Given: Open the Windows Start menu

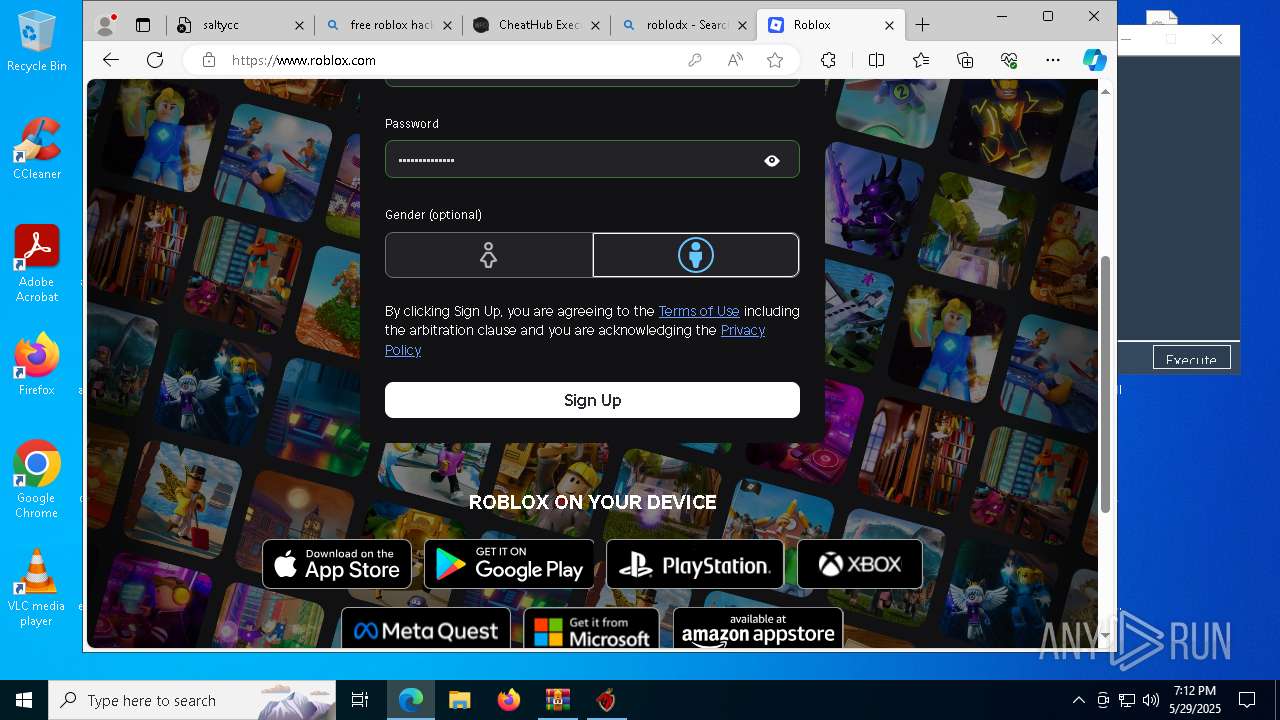Looking at the screenshot, I should (24, 700).
